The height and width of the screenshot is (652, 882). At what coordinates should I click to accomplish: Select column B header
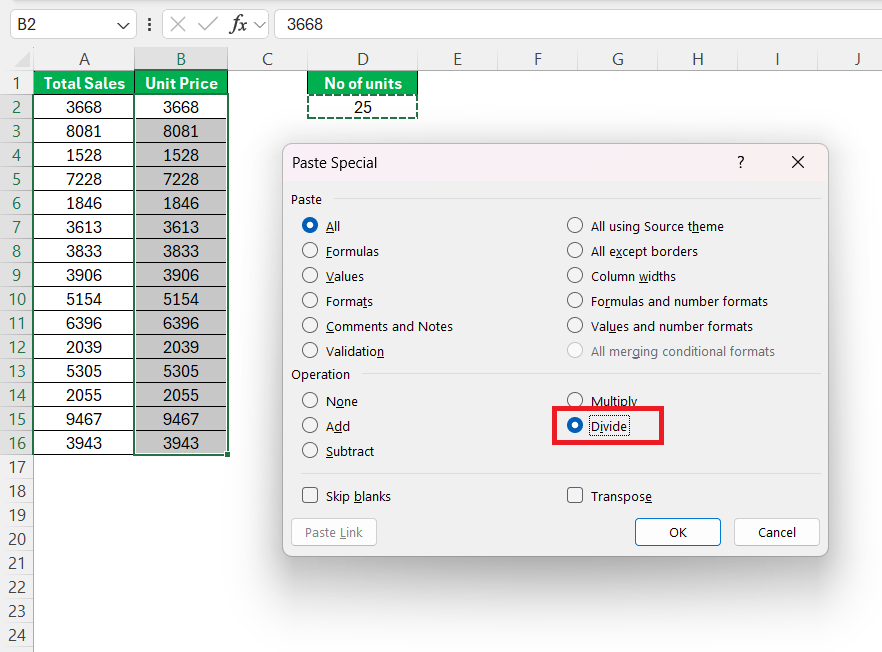click(x=181, y=59)
